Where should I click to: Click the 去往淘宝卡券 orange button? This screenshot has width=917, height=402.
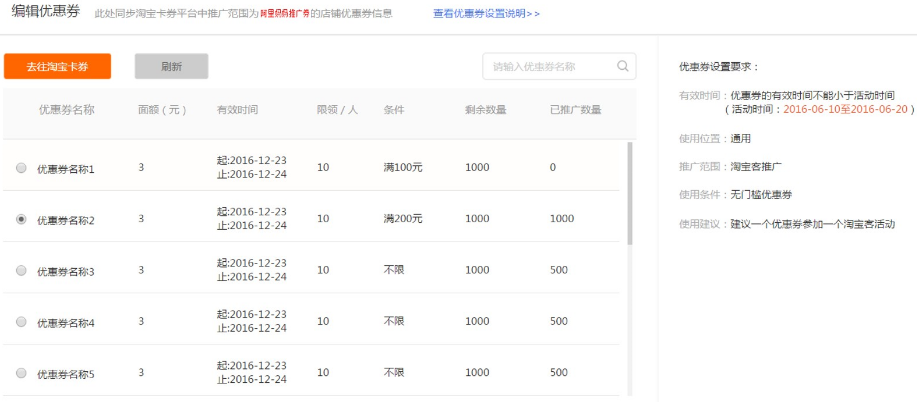57,66
